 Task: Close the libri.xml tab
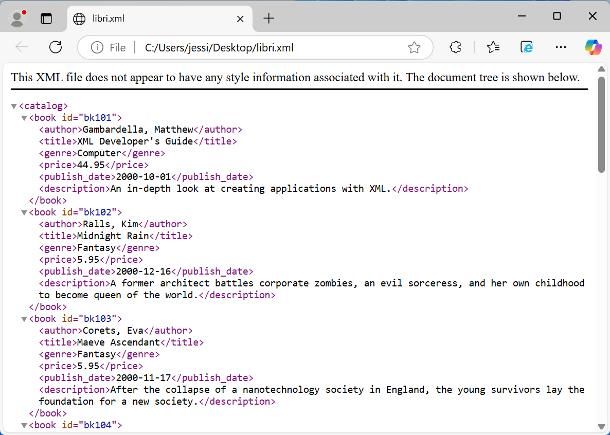pyautogui.click(x=240, y=19)
